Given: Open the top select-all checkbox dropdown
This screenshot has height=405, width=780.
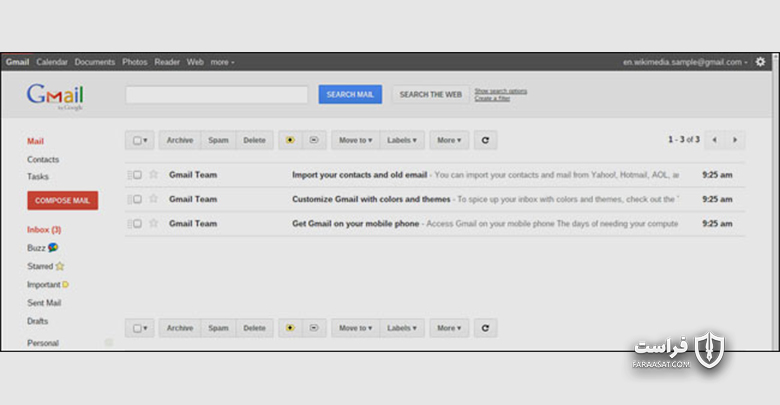Looking at the screenshot, I should [x=140, y=140].
